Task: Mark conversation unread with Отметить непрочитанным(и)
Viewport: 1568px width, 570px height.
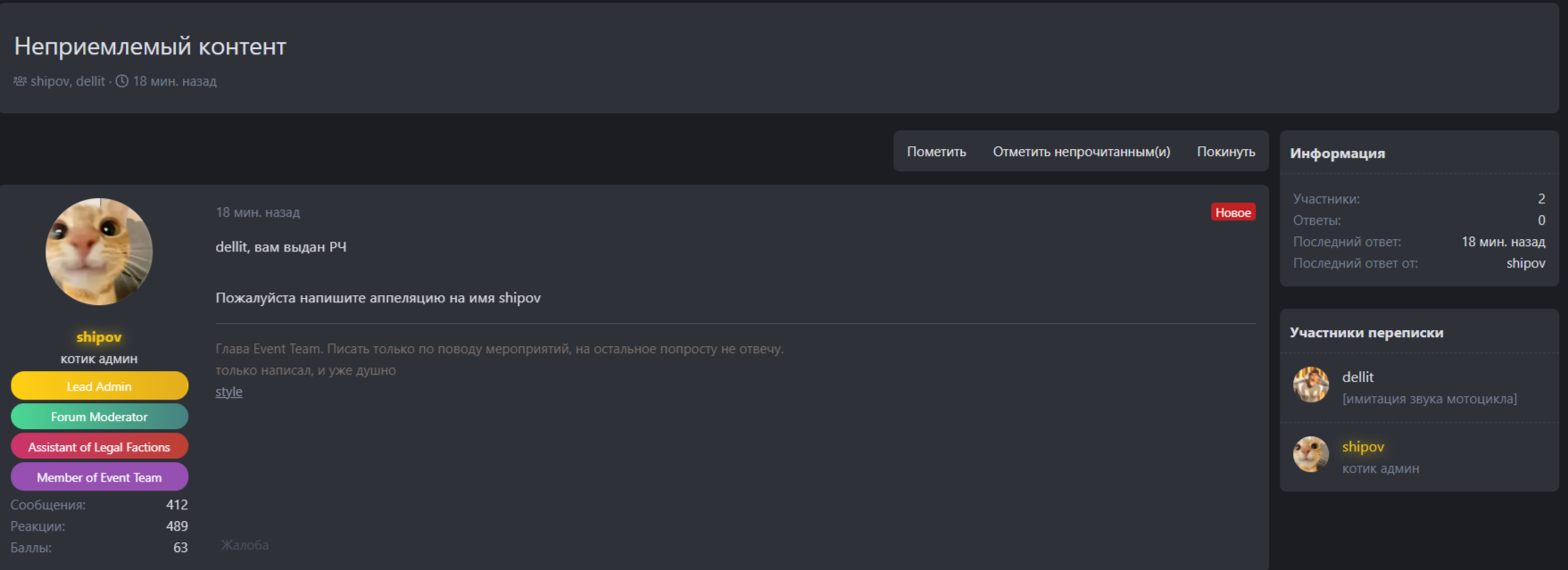Action: 1081,152
